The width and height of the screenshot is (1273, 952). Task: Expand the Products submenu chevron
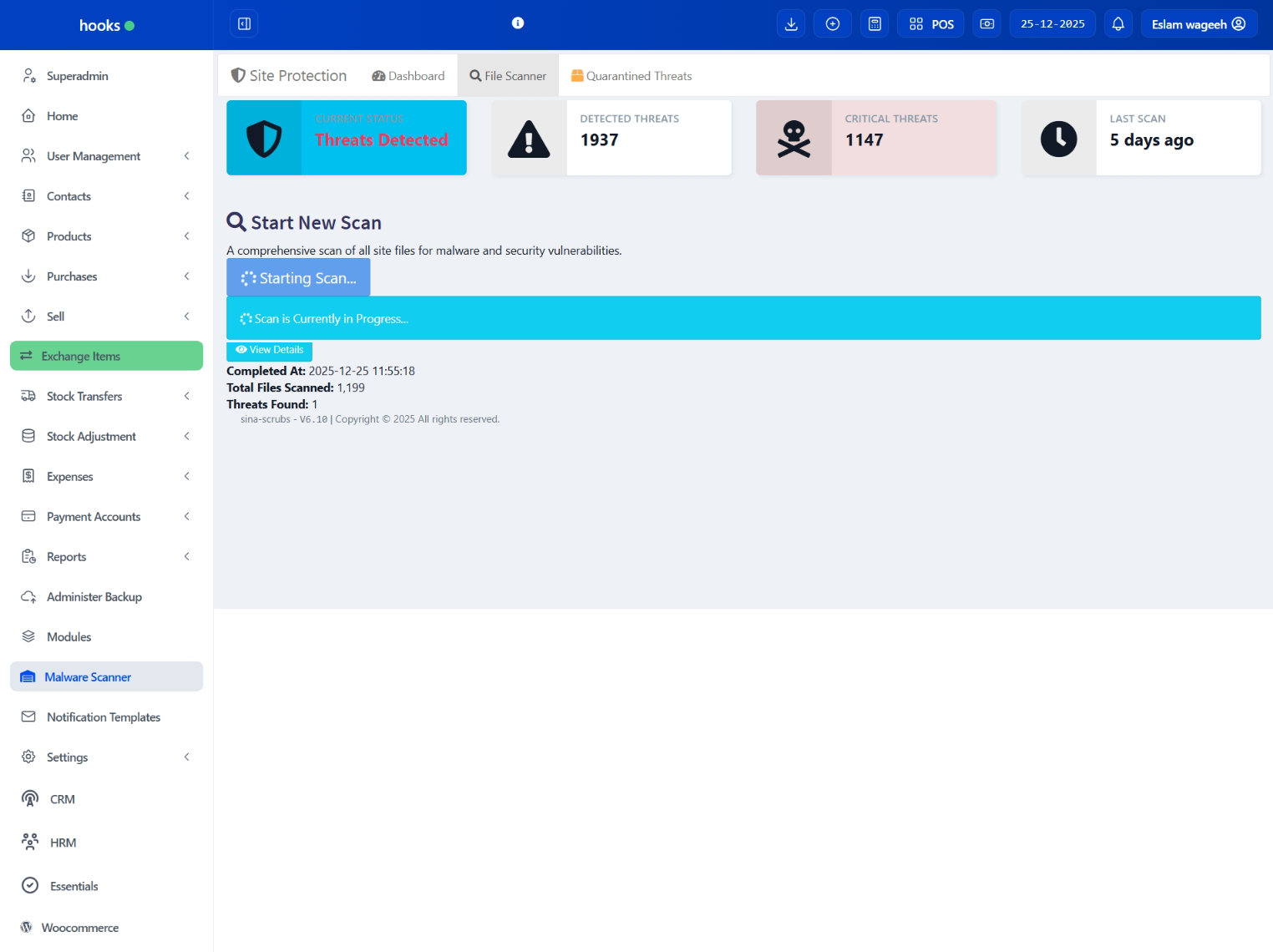[186, 236]
